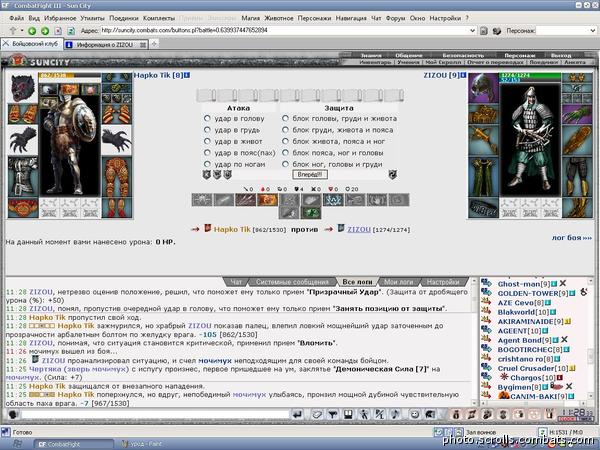The image size is (600, 450).
Task: Click the private message icon beside Ghost-man[9]
Action: 486,284
